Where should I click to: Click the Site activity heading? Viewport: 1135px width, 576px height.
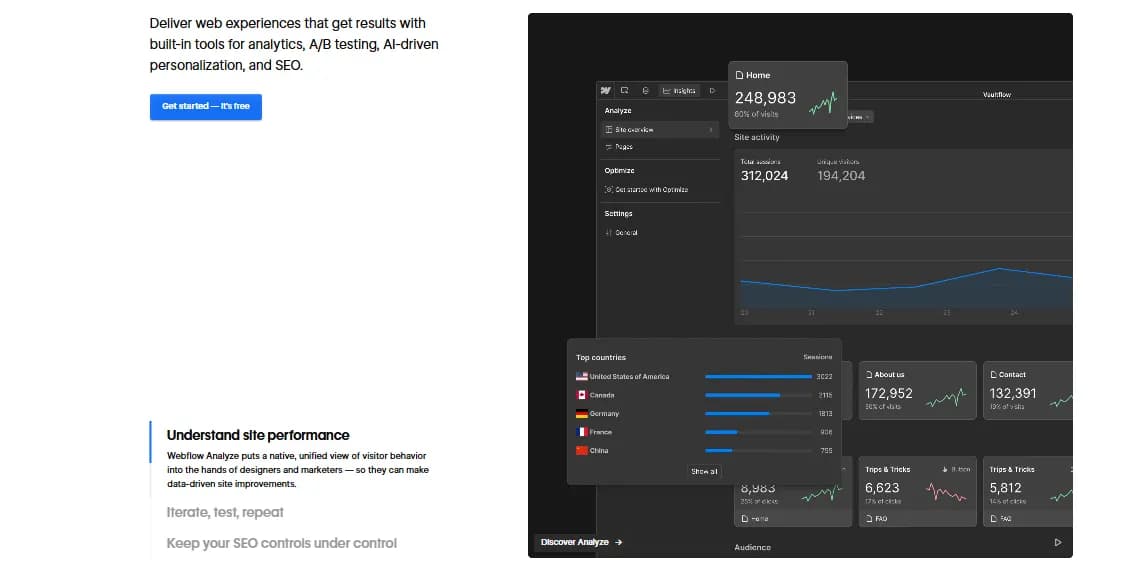756,137
